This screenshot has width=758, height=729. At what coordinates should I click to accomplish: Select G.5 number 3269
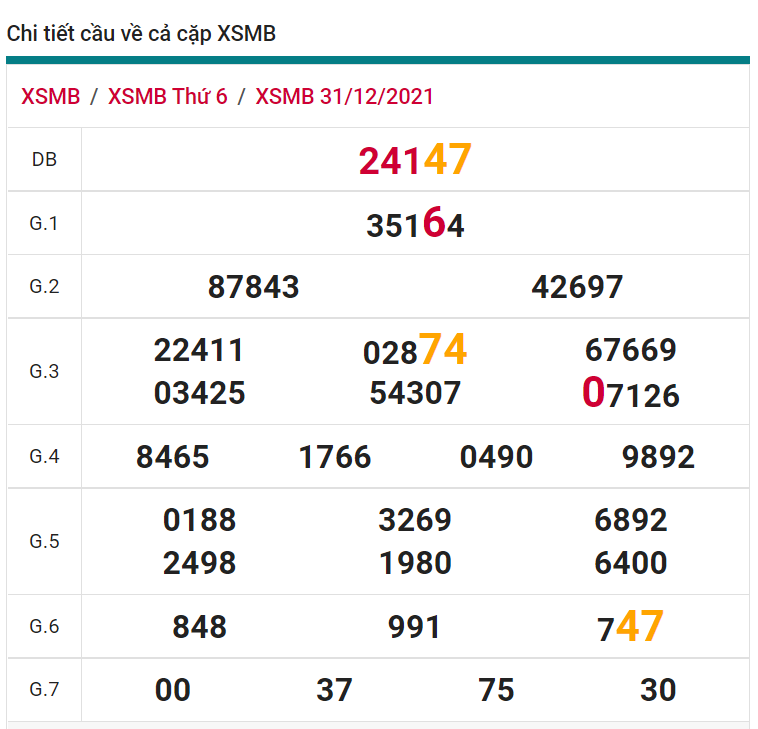[415, 521]
